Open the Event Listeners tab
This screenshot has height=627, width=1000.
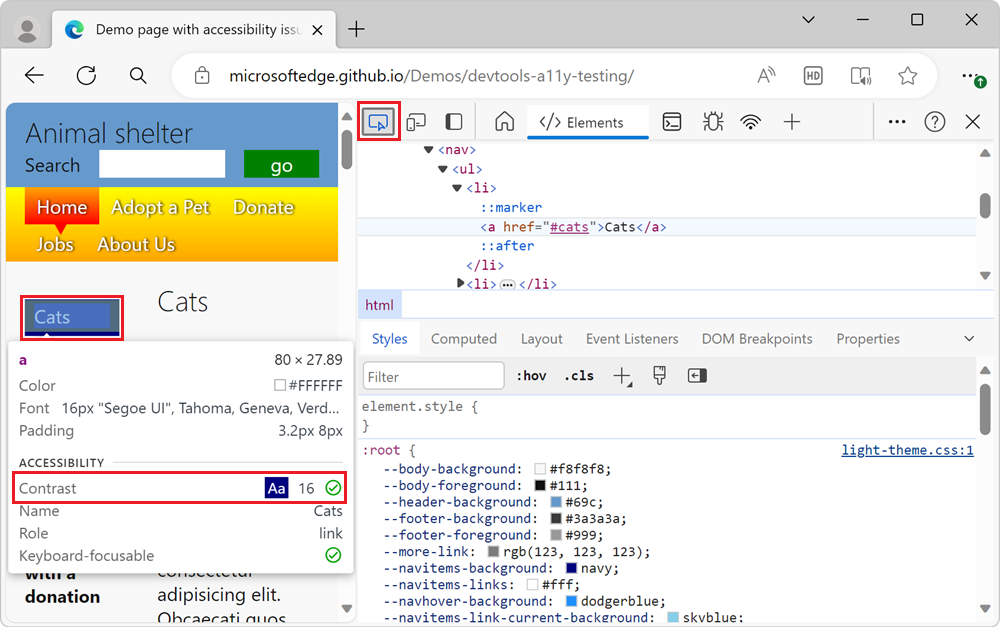coord(632,338)
